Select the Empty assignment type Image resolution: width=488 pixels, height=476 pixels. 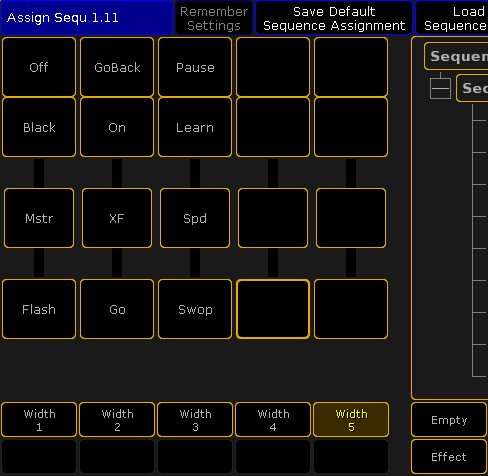point(449,420)
